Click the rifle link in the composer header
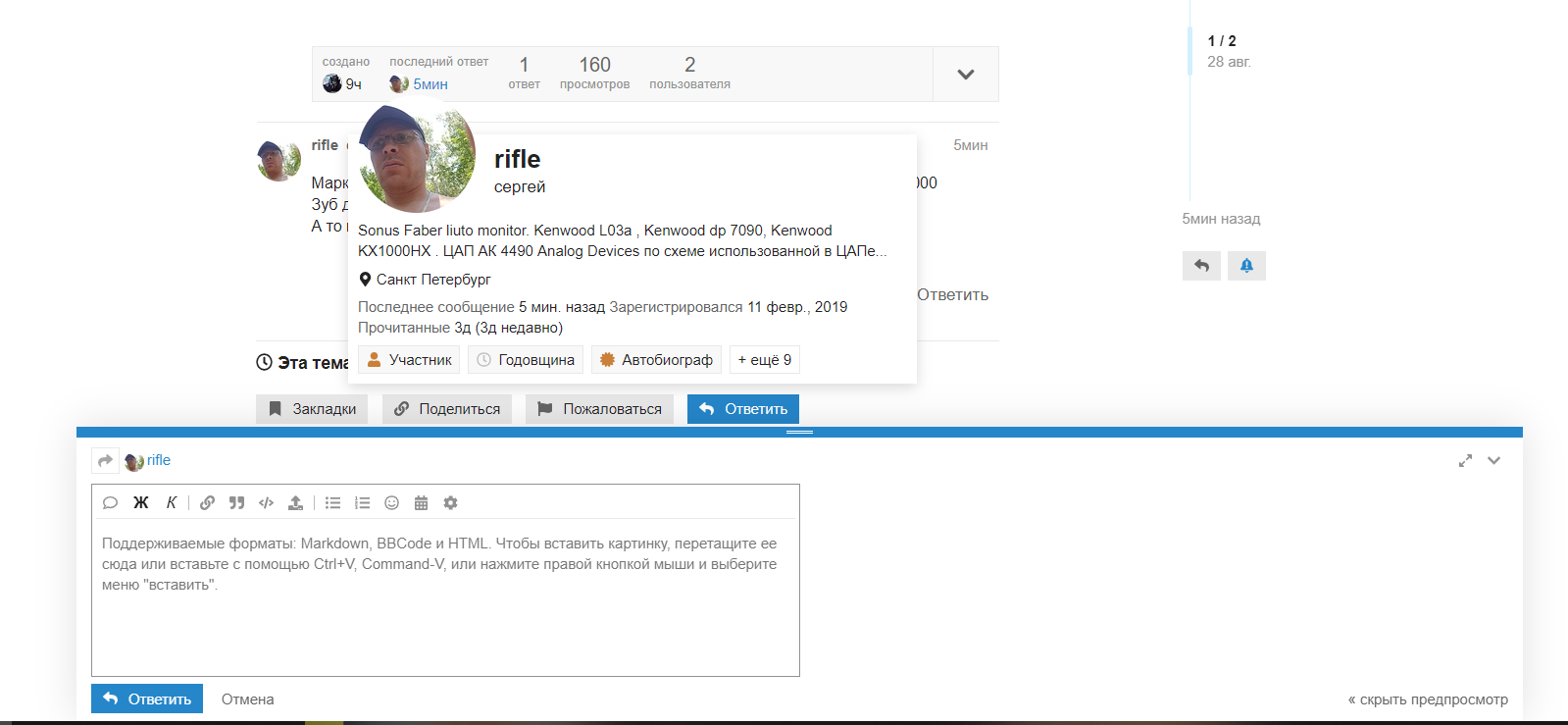The image size is (1568, 725). pyautogui.click(x=159, y=460)
